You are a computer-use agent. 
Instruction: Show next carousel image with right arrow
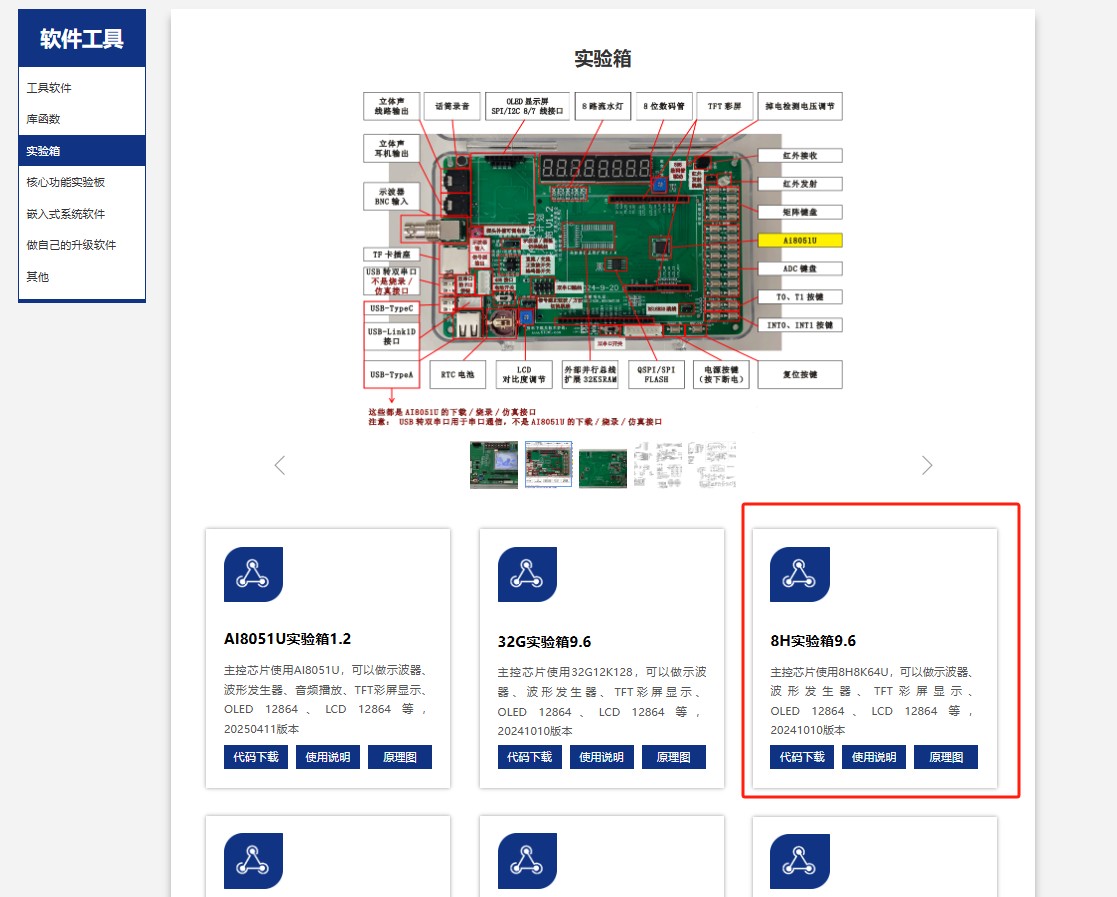click(x=927, y=465)
